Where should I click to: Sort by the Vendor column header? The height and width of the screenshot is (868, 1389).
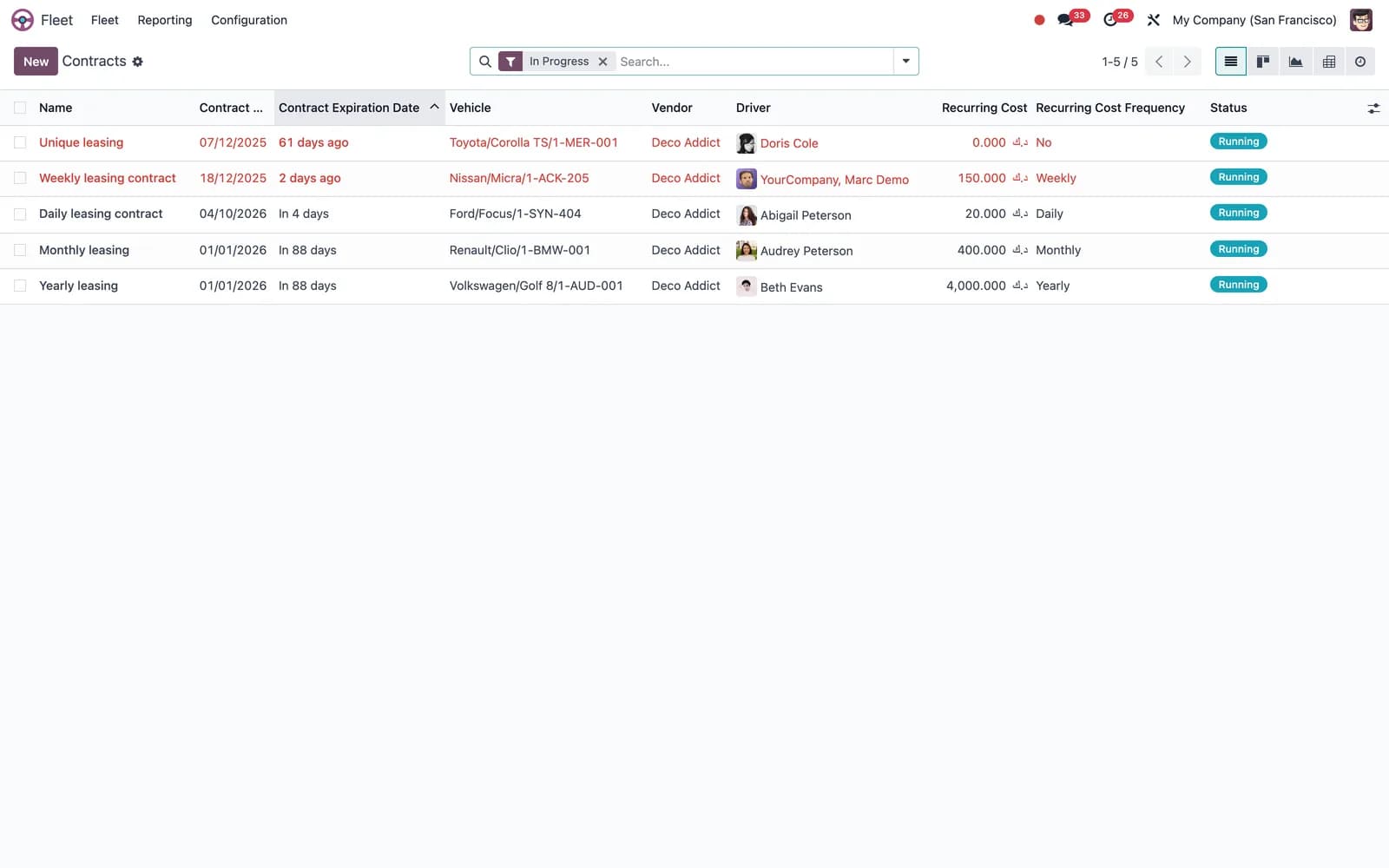pyautogui.click(x=672, y=108)
